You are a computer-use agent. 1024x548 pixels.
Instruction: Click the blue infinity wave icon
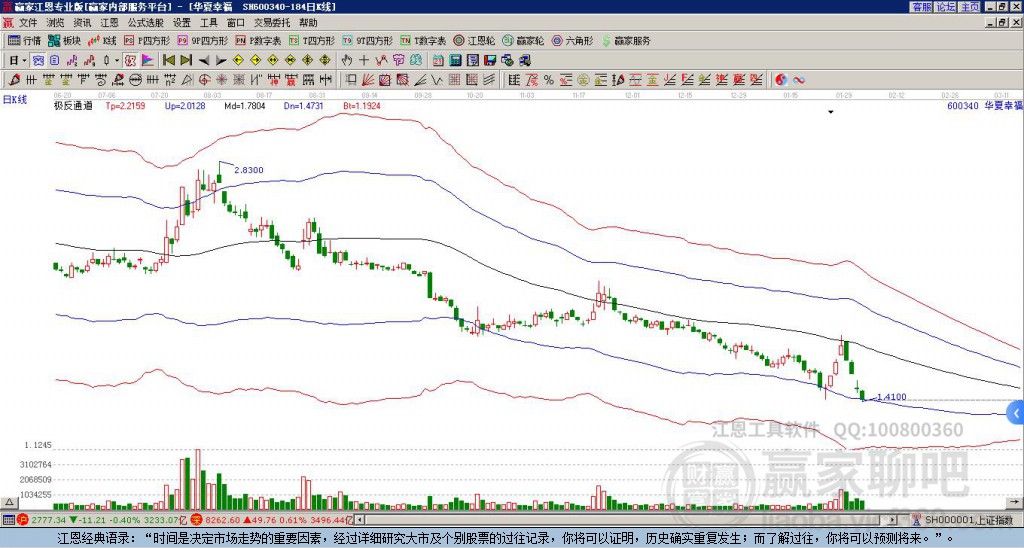point(798,80)
